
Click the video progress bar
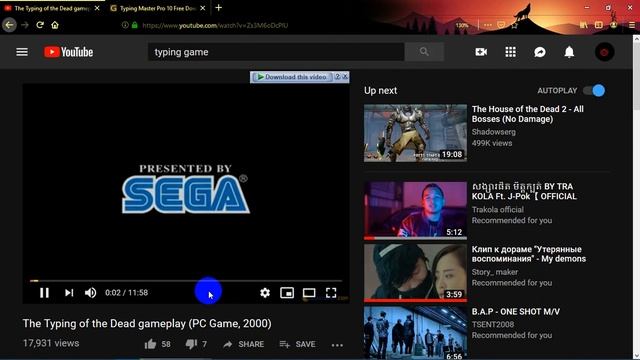coord(186,281)
